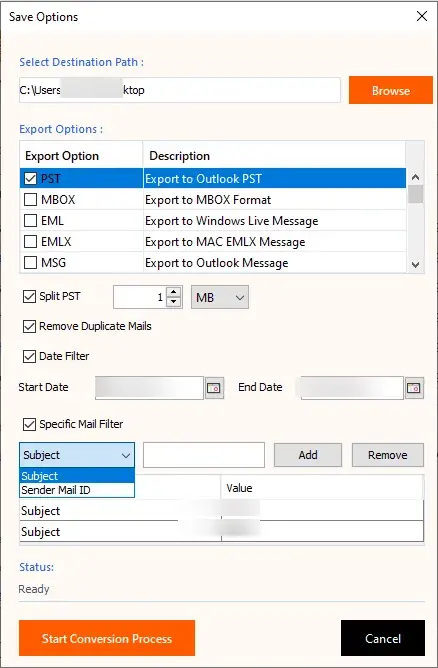This screenshot has width=438, height=668.
Task: Uncheck the PST export option checkbox
Action: pos(30,179)
